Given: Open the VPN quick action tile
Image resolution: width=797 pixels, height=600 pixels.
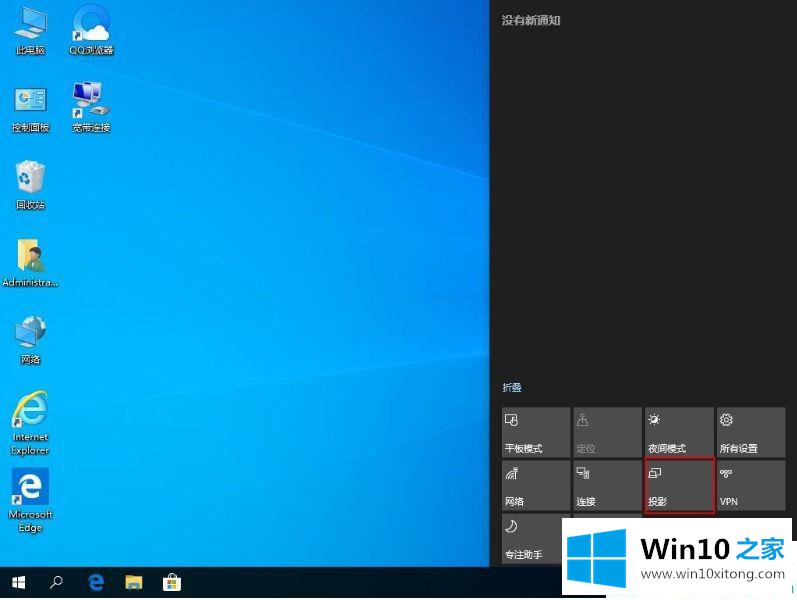Looking at the screenshot, I should click(751, 486).
